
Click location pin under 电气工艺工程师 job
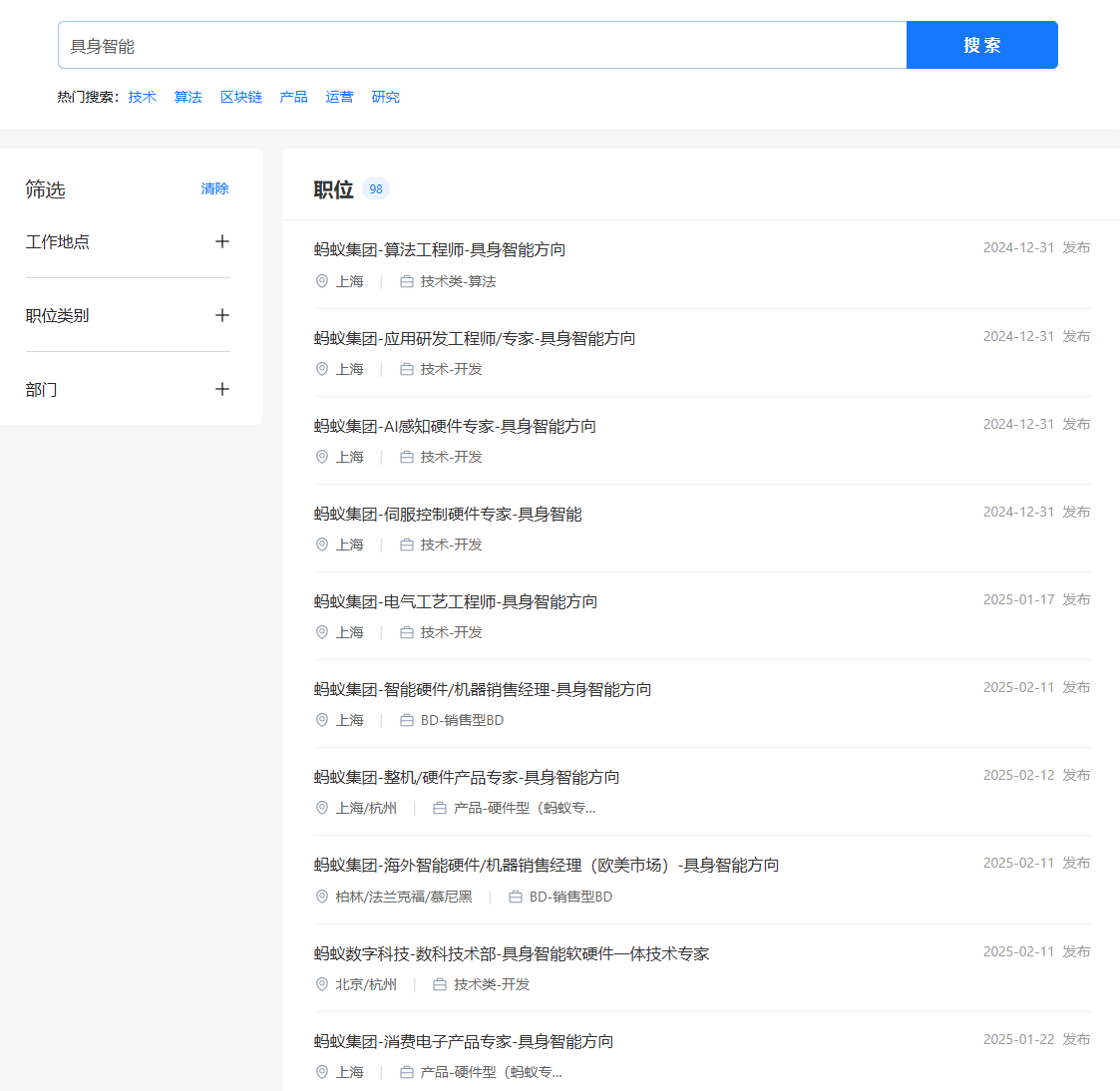coord(322,632)
